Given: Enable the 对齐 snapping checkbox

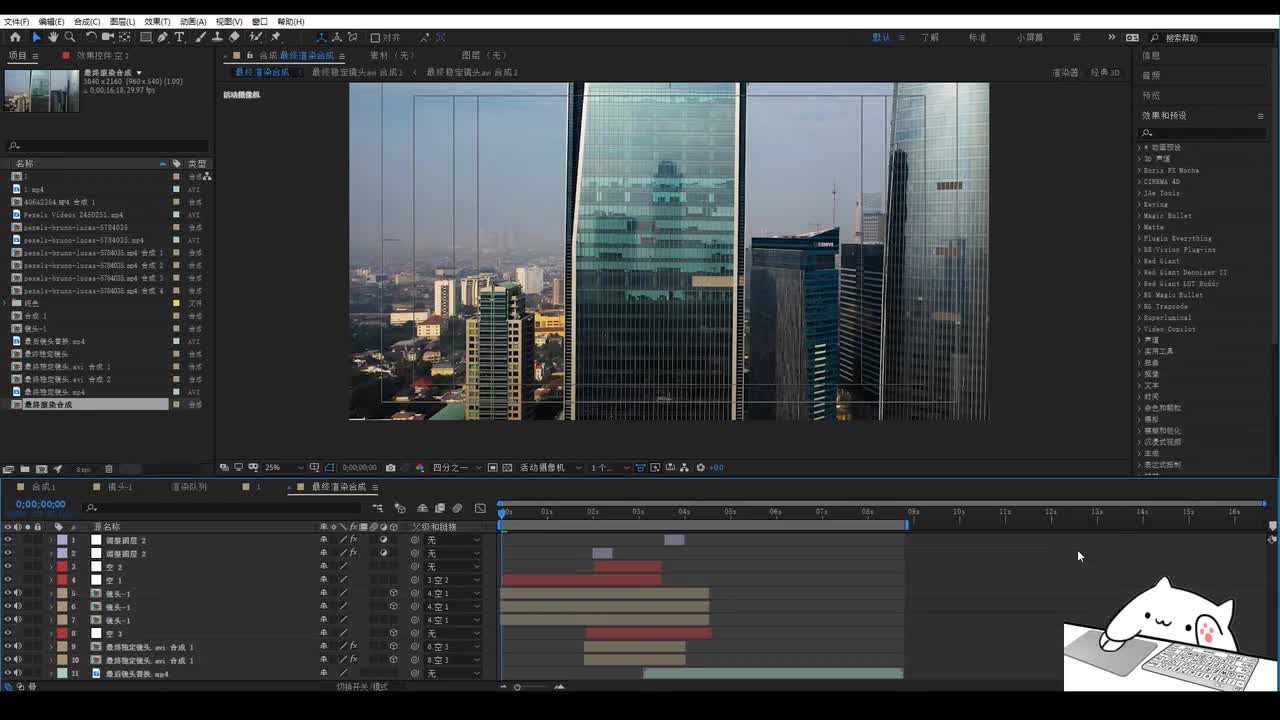Looking at the screenshot, I should click(375, 38).
